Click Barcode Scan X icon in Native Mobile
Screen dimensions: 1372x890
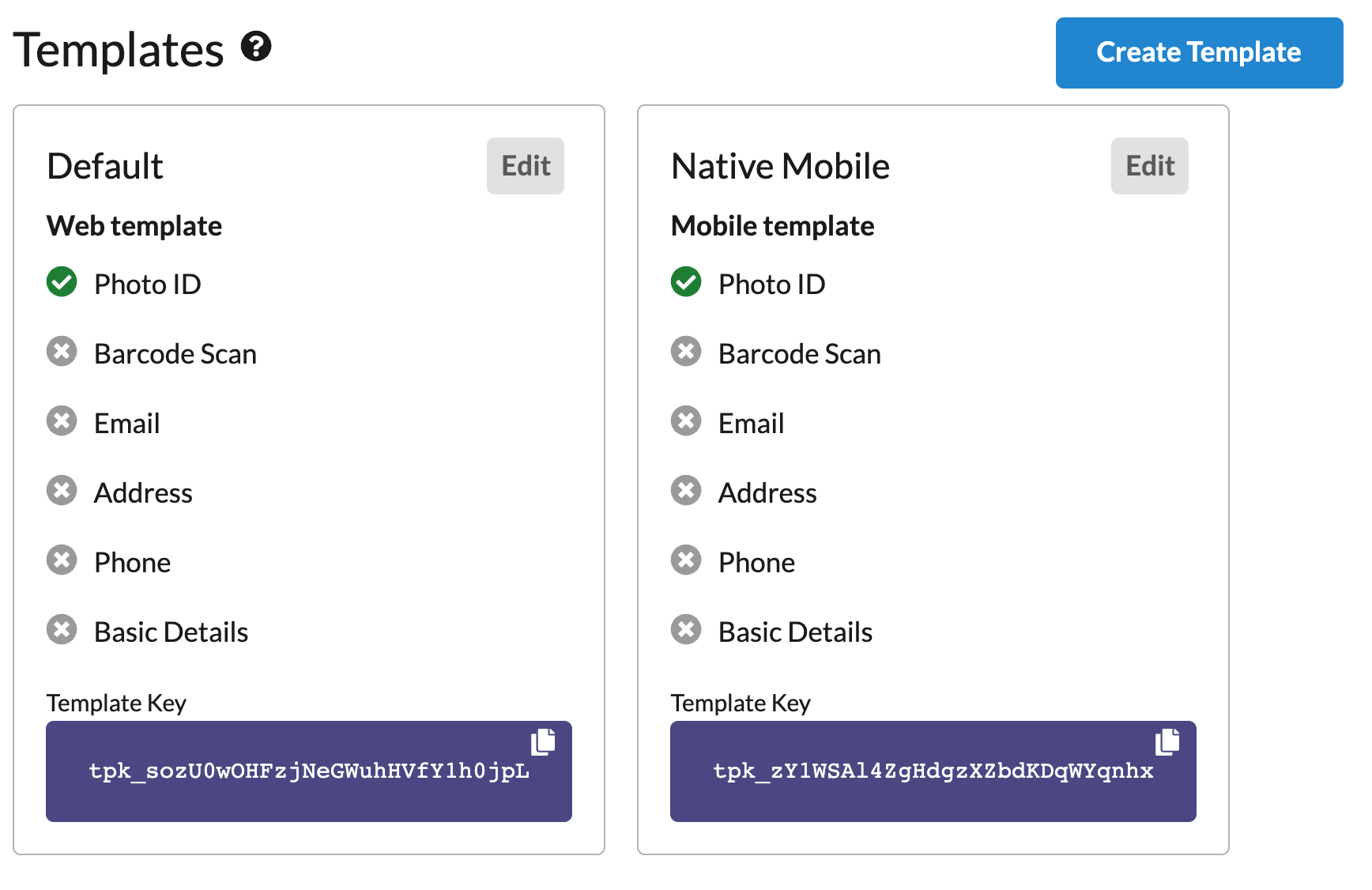pos(686,351)
